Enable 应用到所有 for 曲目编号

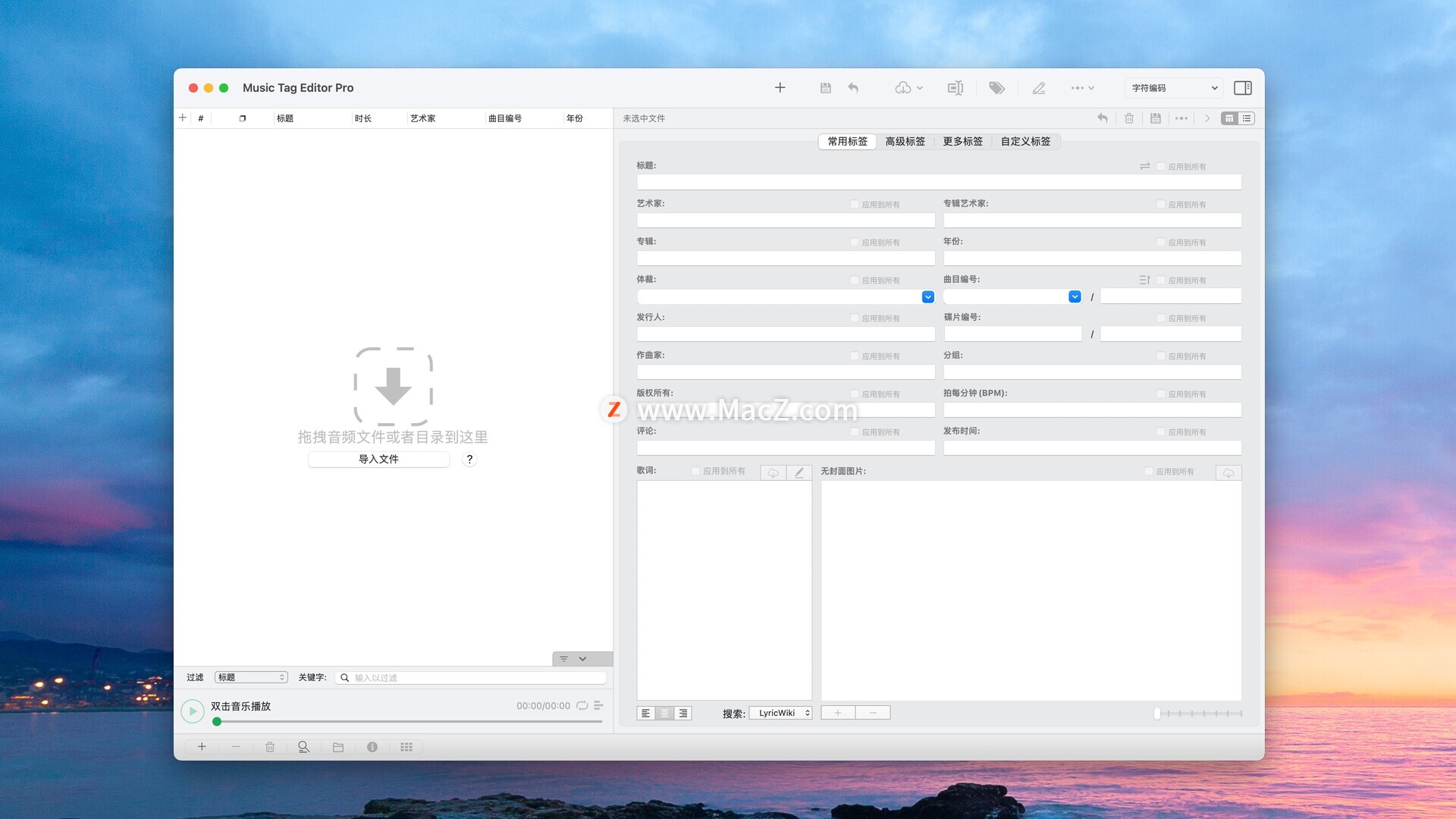click(1161, 280)
